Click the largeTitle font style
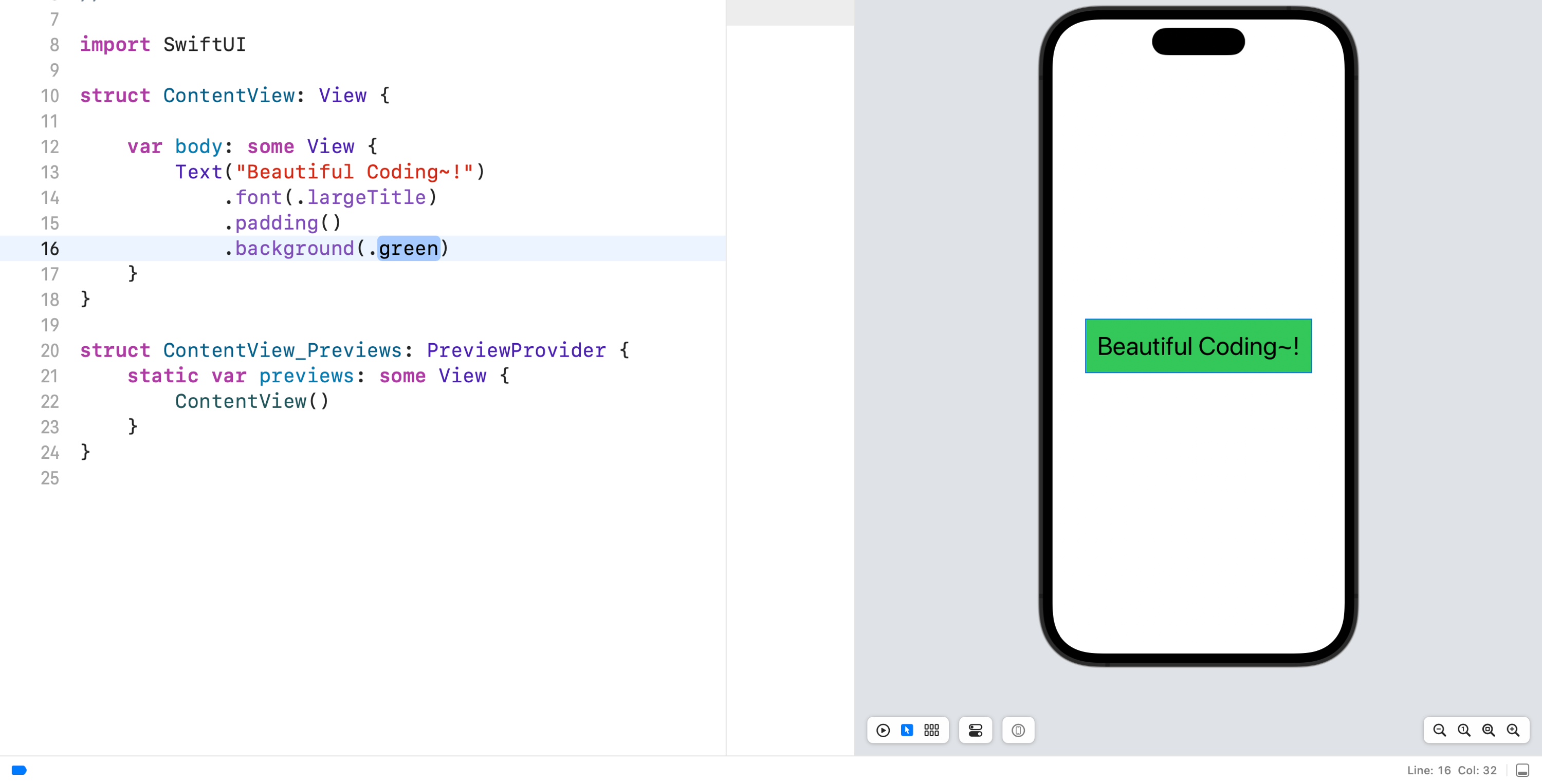 click(x=366, y=197)
